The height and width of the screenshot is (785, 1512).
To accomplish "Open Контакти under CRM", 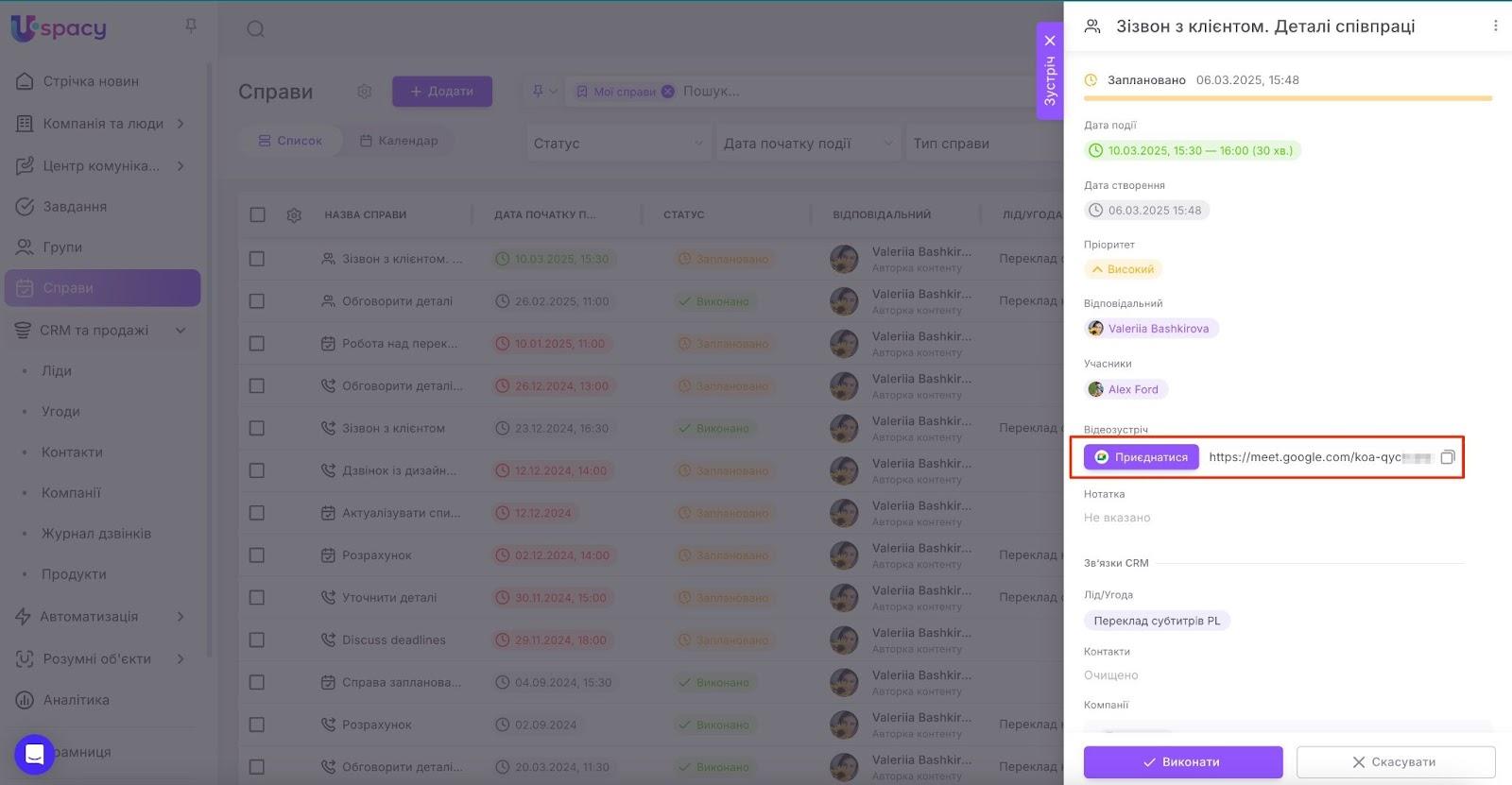I will (72, 452).
